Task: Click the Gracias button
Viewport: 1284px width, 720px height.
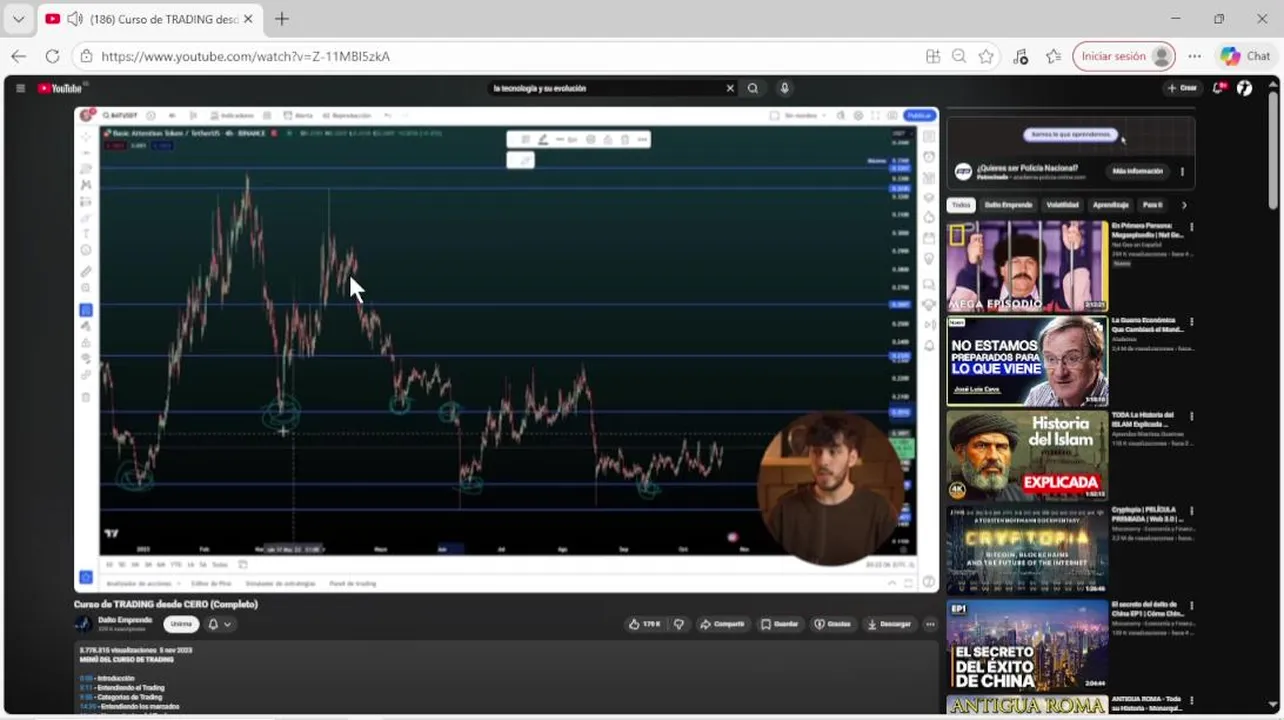Action: pos(833,624)
